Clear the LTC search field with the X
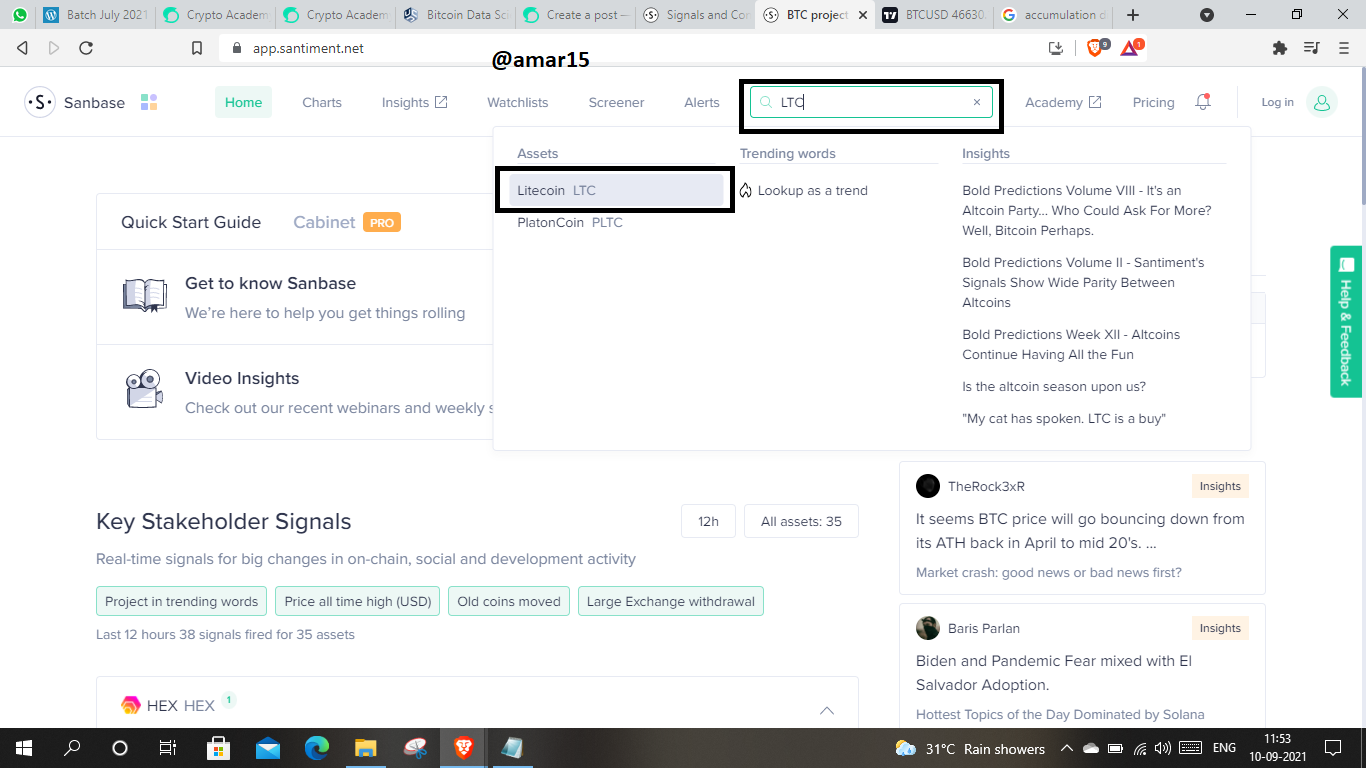This screenshot has height=768, width=1366. (x=977, y=102)
